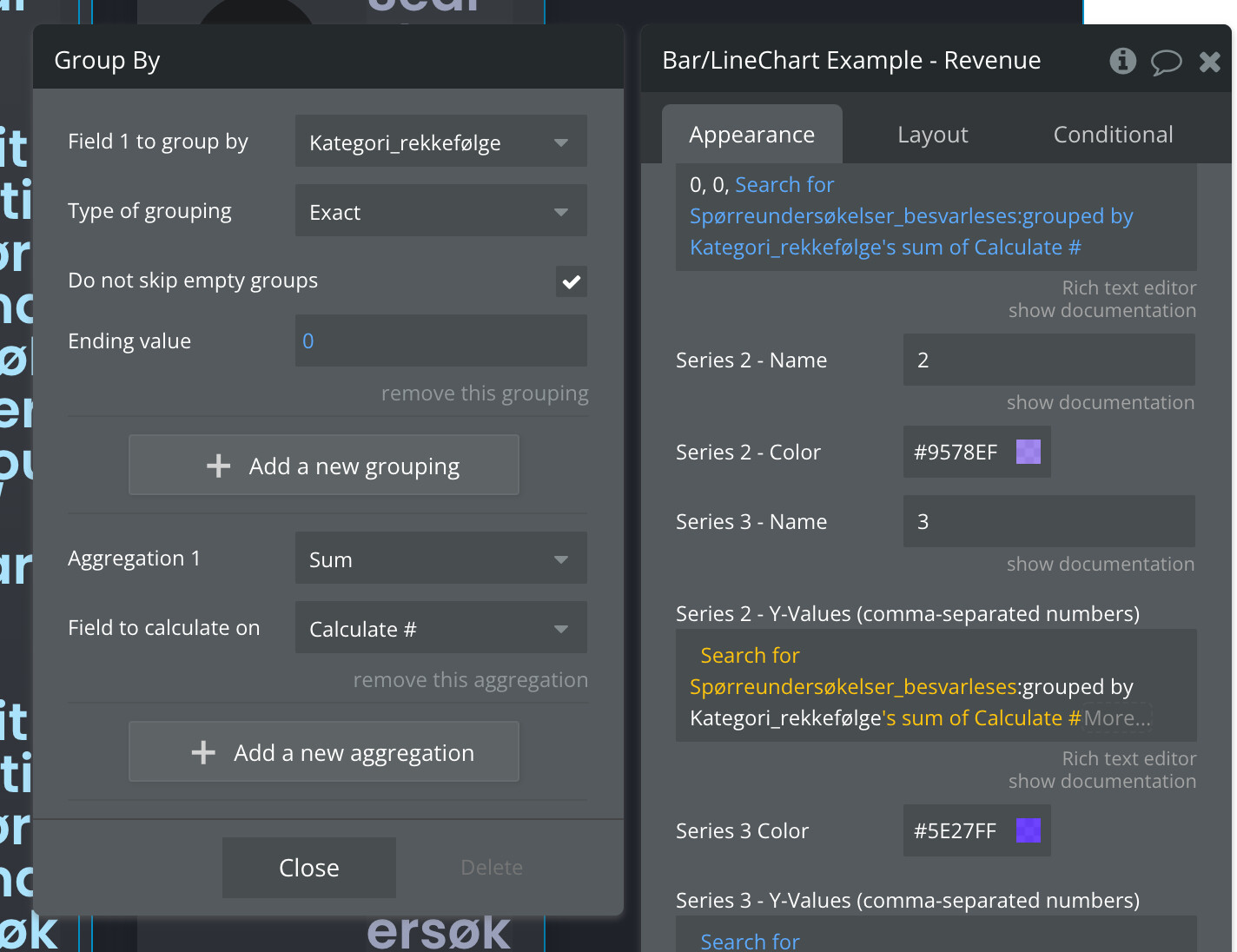
Task: Open the info icon in chart panel header
Action: 1122,61
